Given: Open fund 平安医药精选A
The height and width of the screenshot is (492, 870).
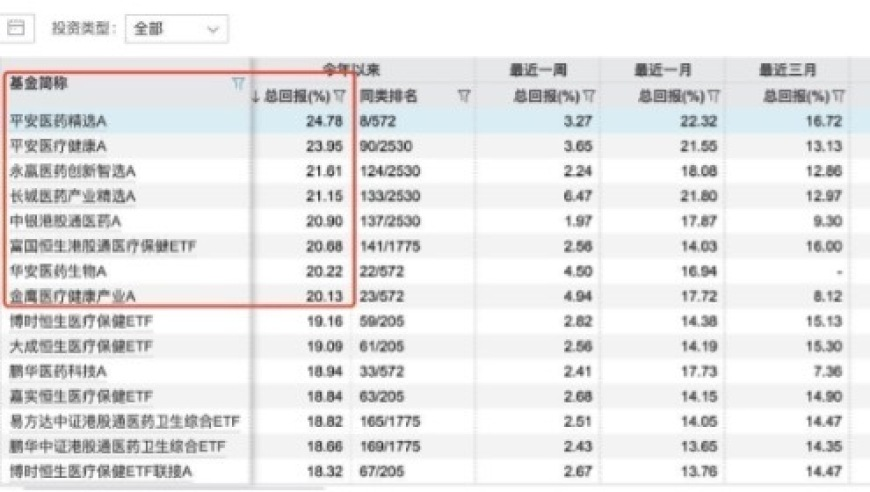Looking at the screenshot, I should [x=58, y=121].
